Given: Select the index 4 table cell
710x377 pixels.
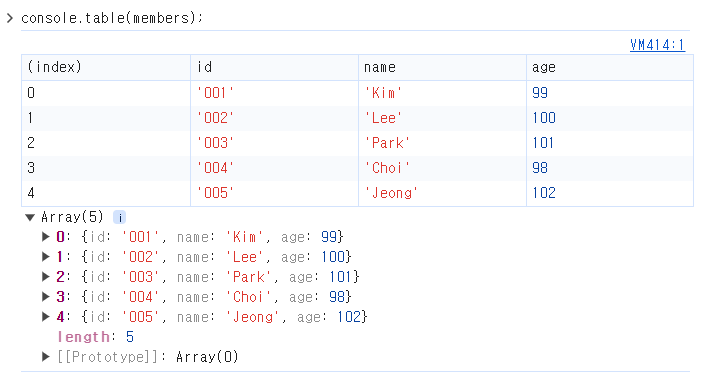Looking at the screenshot, I should [x=106, y=193].
